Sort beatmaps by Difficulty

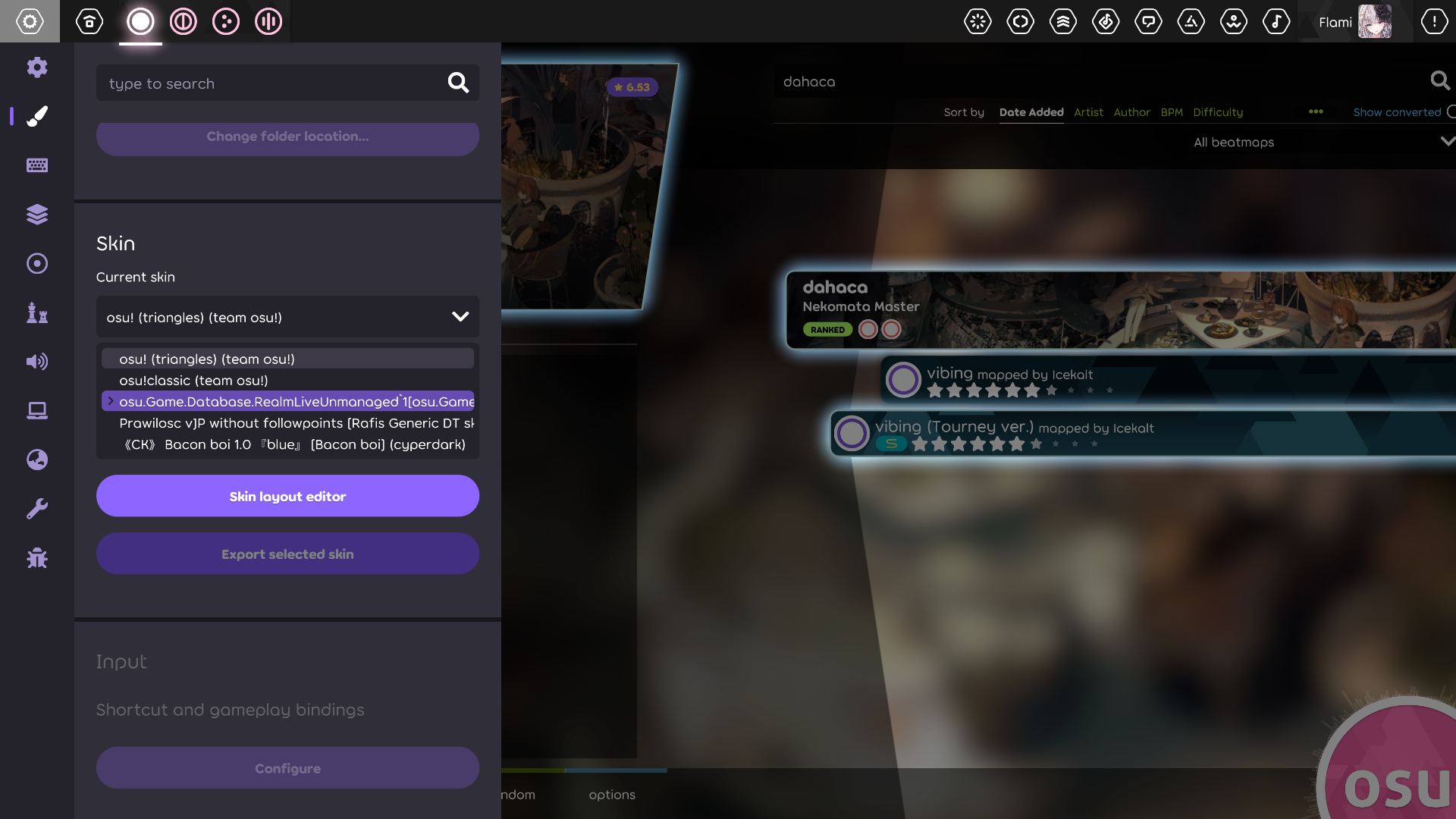[1218, 112]
